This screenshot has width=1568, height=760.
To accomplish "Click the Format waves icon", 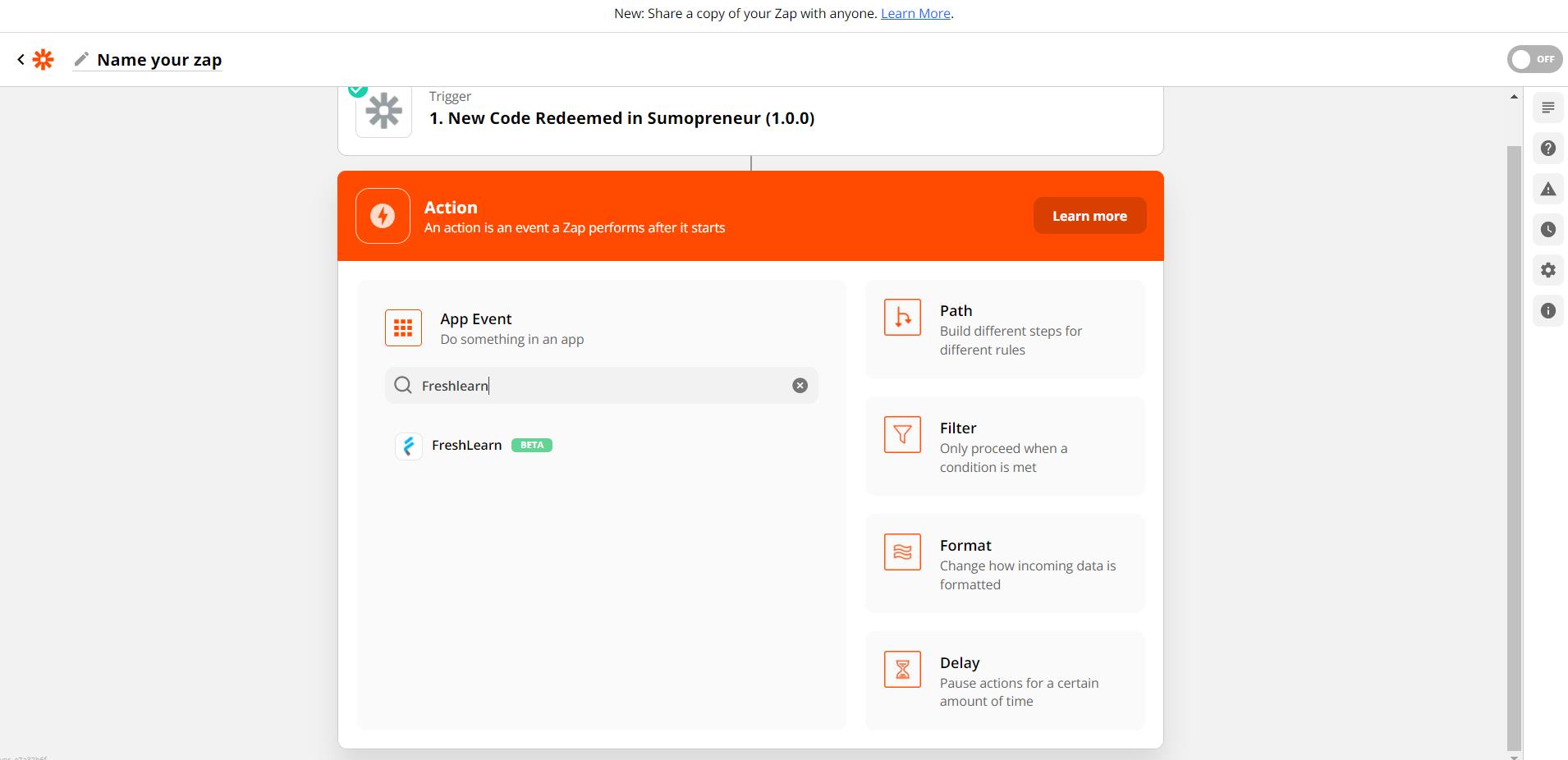I will tap(902, 552).
